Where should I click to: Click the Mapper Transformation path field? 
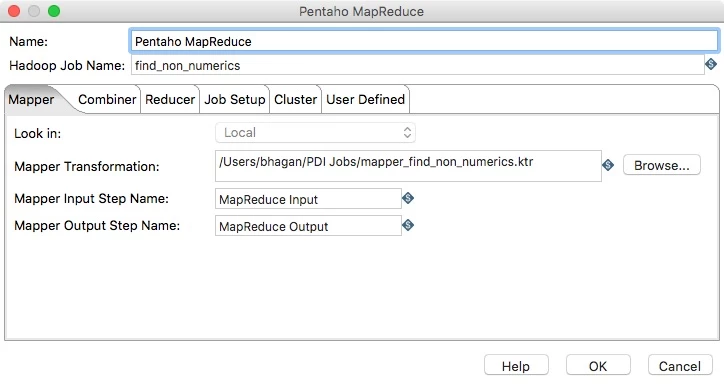pos(408,166)
